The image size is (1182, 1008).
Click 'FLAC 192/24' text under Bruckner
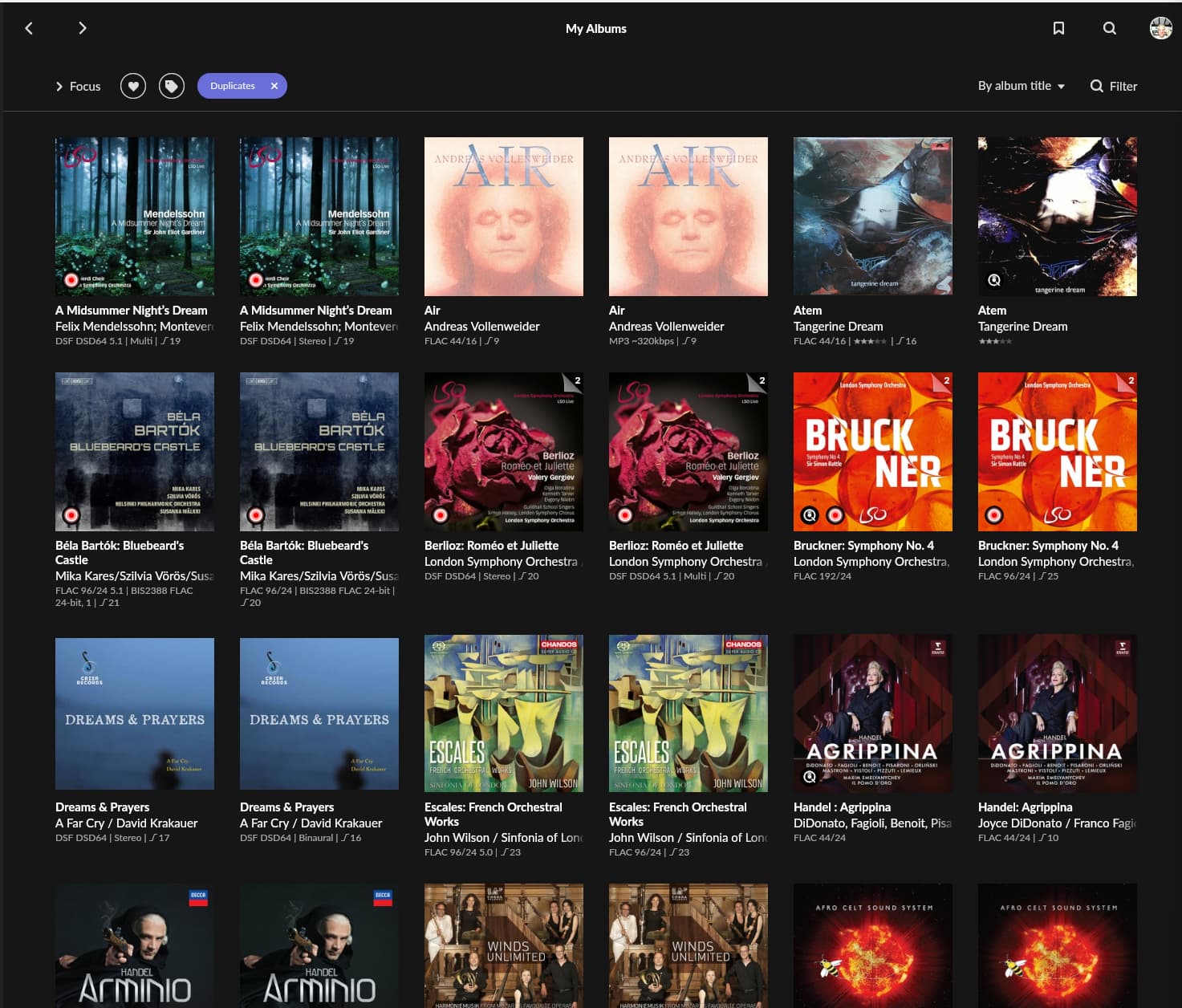coord(823,576)
